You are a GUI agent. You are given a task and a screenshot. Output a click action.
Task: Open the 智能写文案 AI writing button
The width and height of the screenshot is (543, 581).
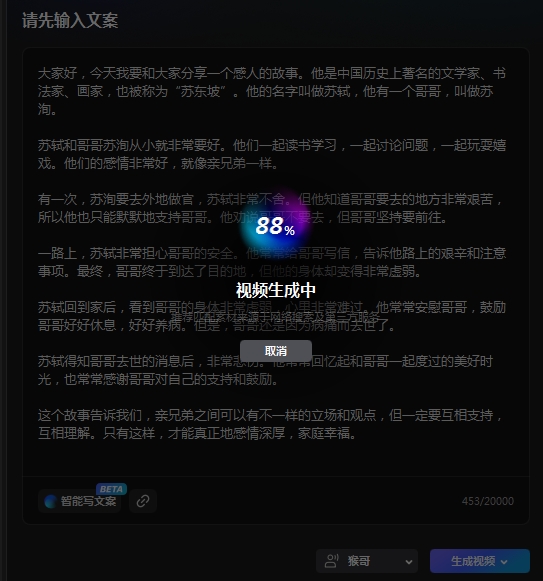click(x=80, y=501)
